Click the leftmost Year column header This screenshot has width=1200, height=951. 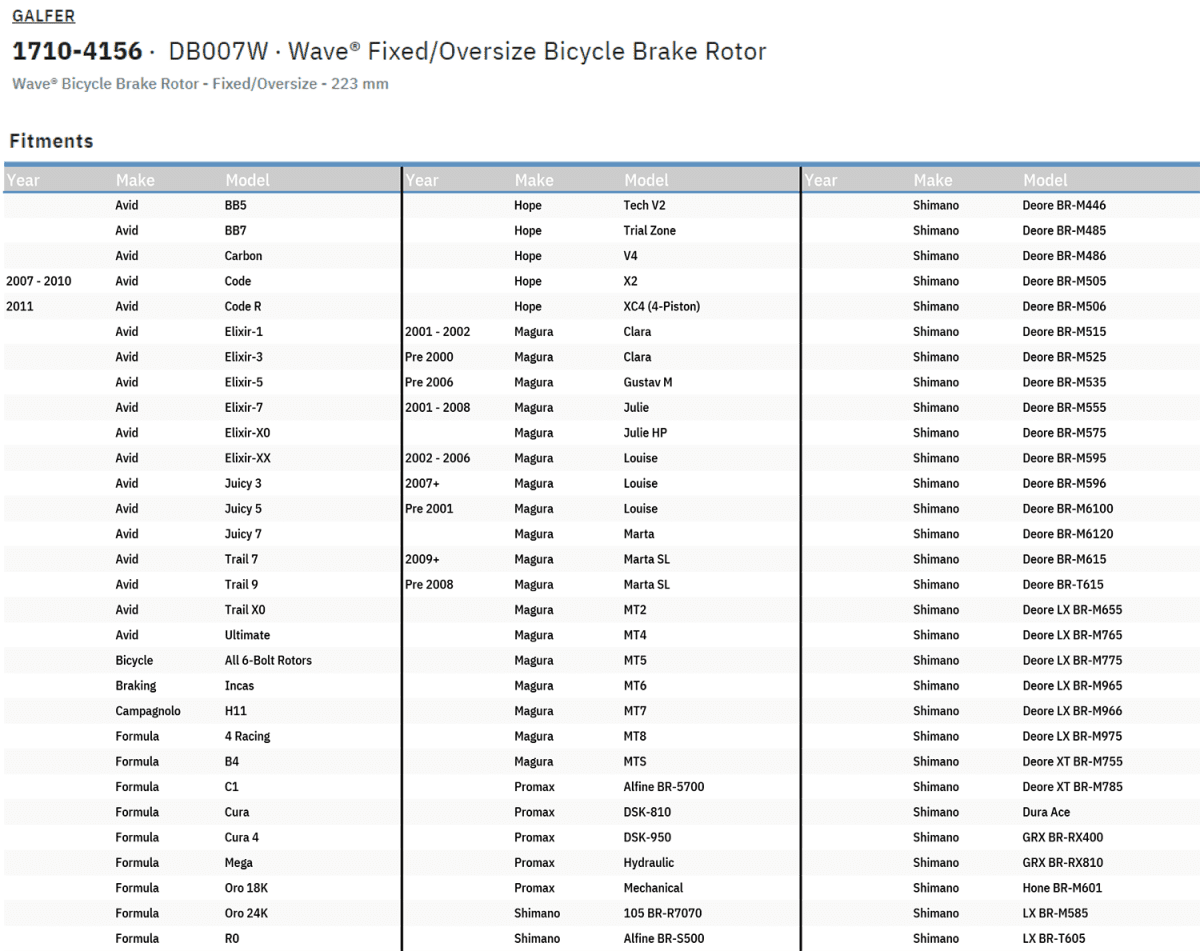[23, 180]
